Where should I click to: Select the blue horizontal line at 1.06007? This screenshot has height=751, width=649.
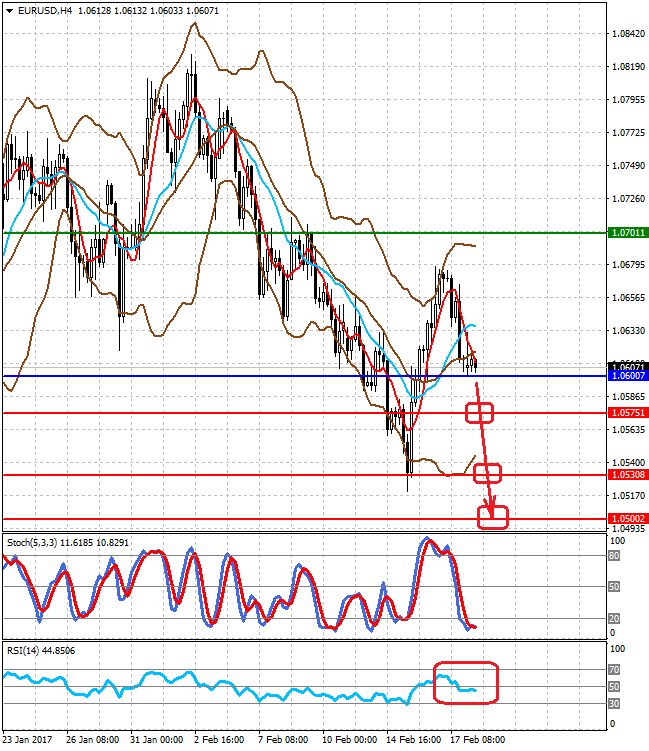pyautogui.click(x=305, y=376)
